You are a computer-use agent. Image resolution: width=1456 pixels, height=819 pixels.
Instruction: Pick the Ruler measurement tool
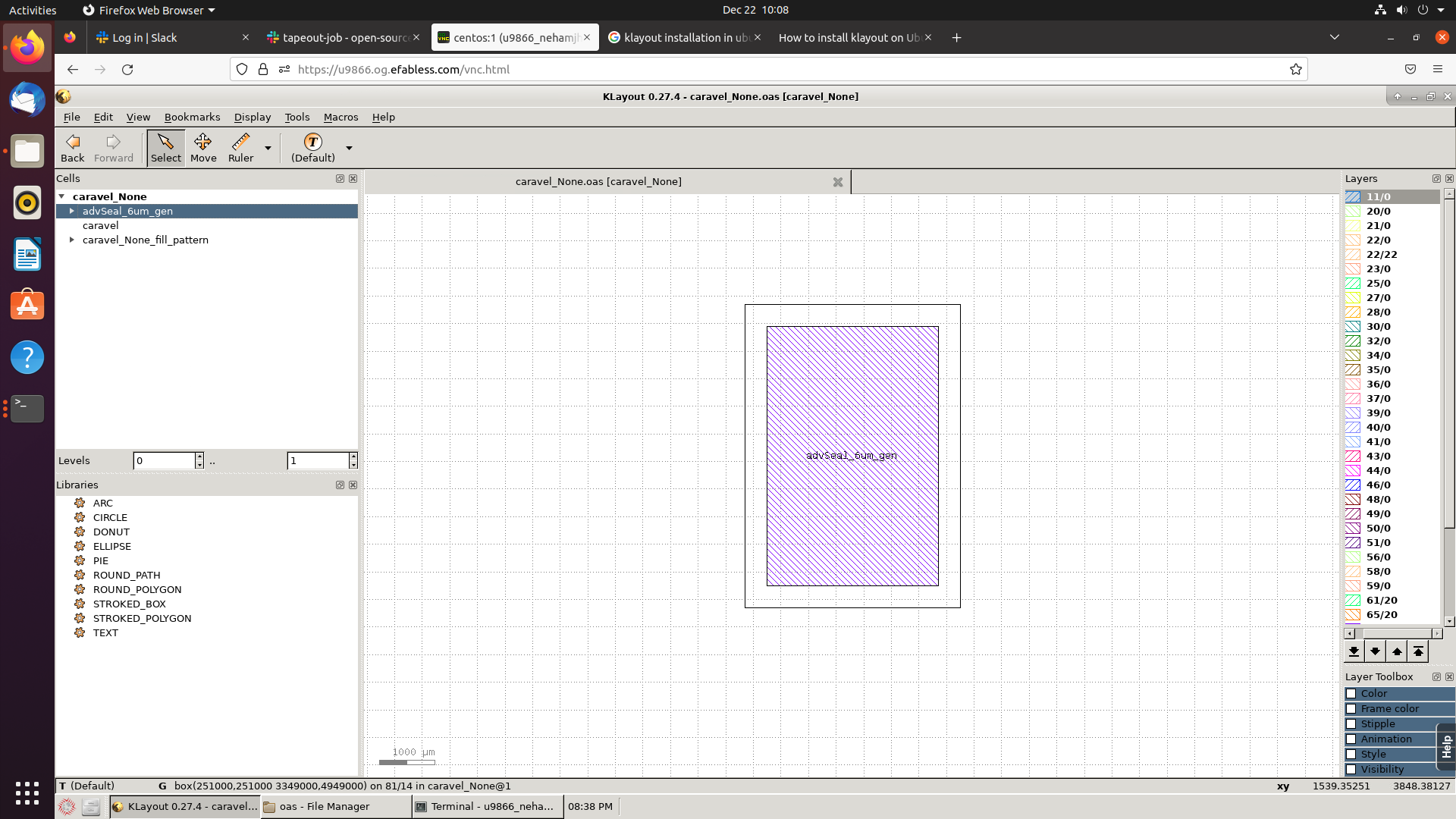pyautogui.click(x=240, y=146)
